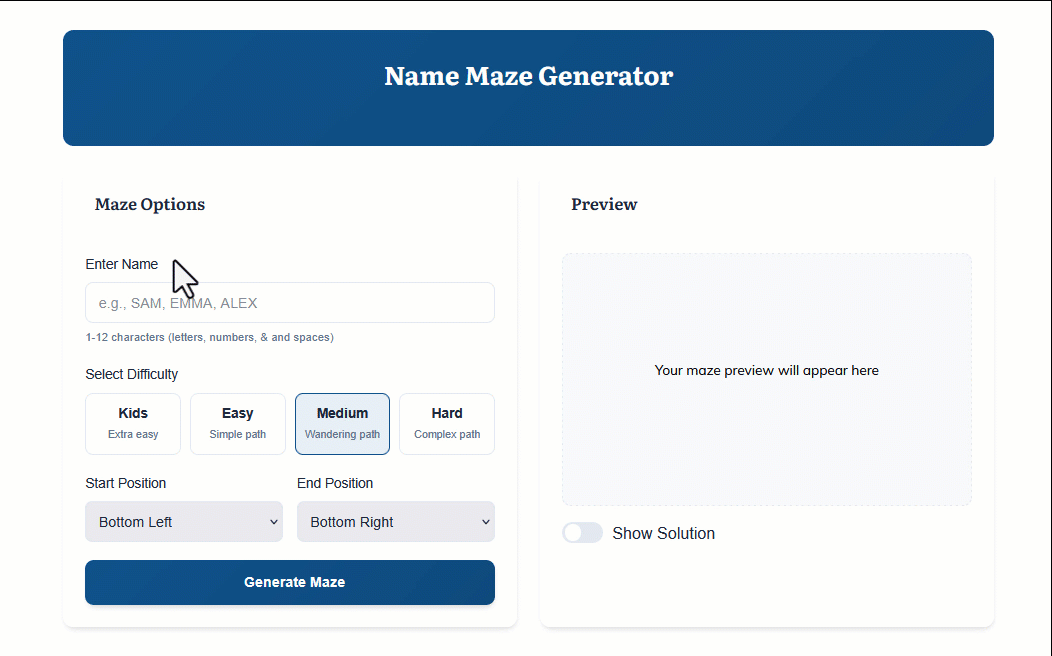Click the Generate Maze button
The height and width of the screenshot is (656, 1052).
(x=290, y=582)
